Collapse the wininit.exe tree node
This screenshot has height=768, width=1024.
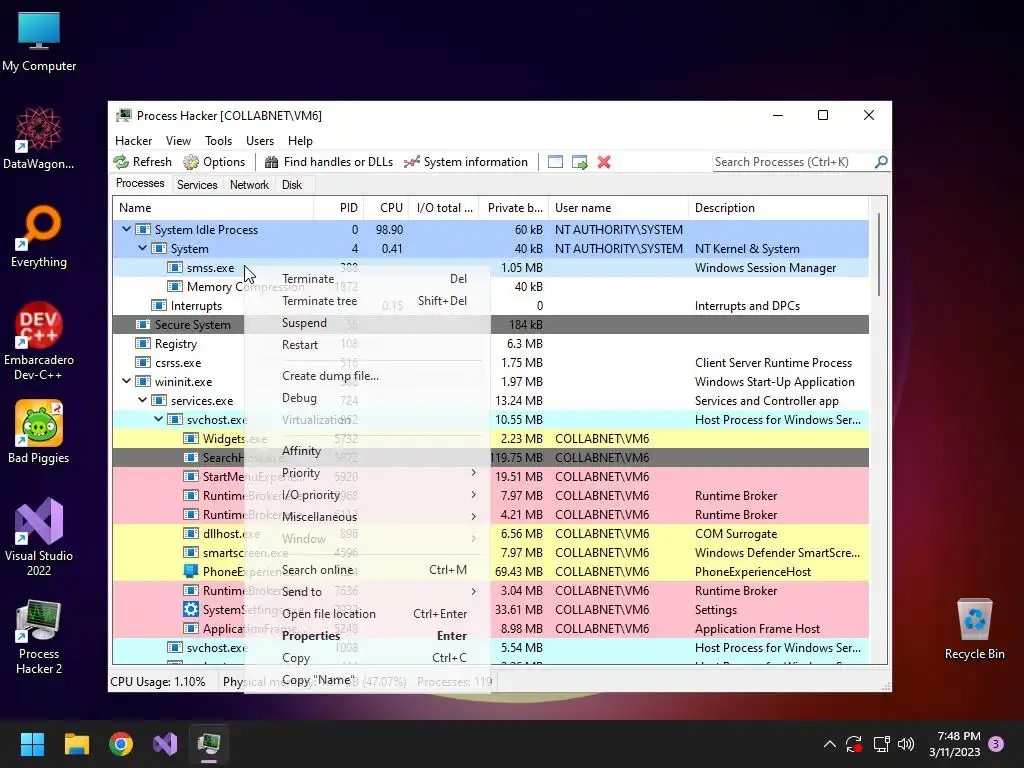click(x=126, y=381)
